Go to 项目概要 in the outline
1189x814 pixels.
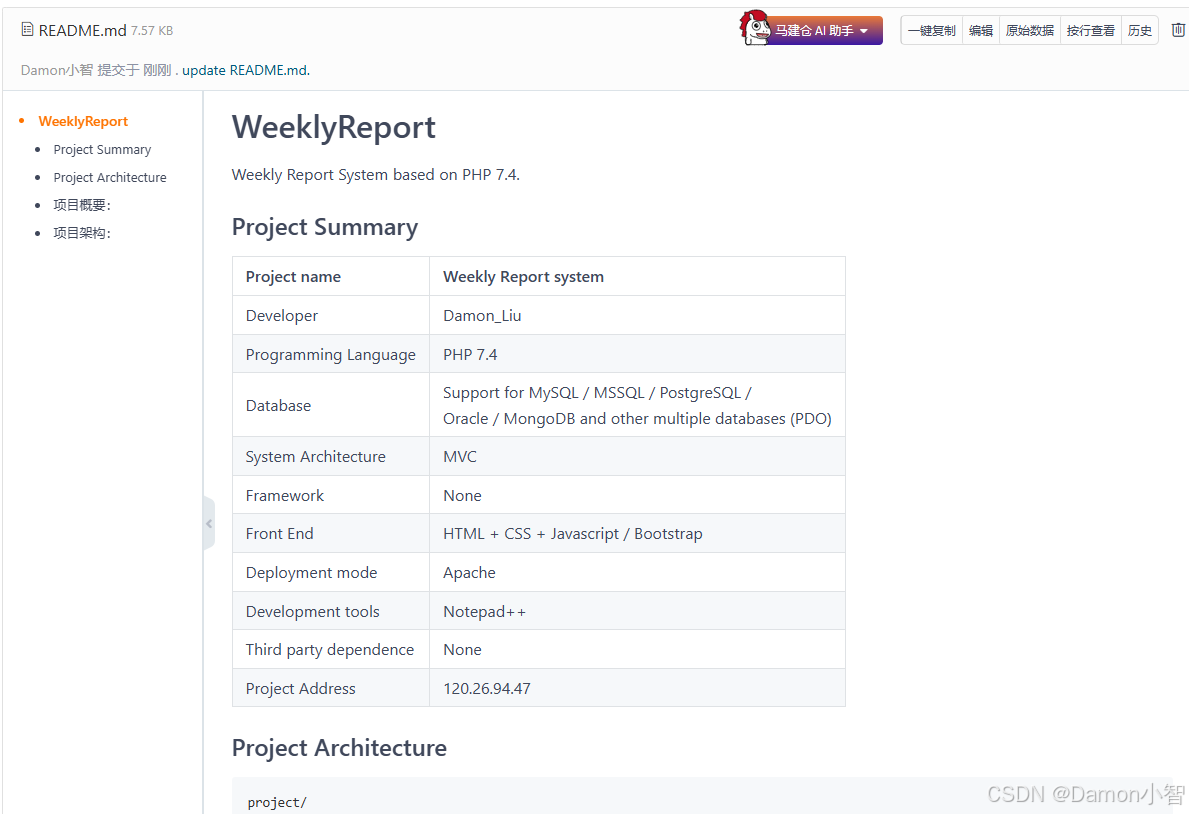pos(82,205)
